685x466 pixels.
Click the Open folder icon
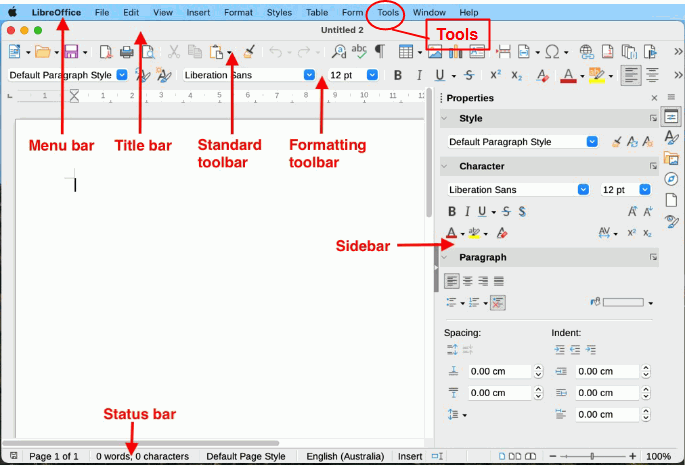click(x=42, y=52)
